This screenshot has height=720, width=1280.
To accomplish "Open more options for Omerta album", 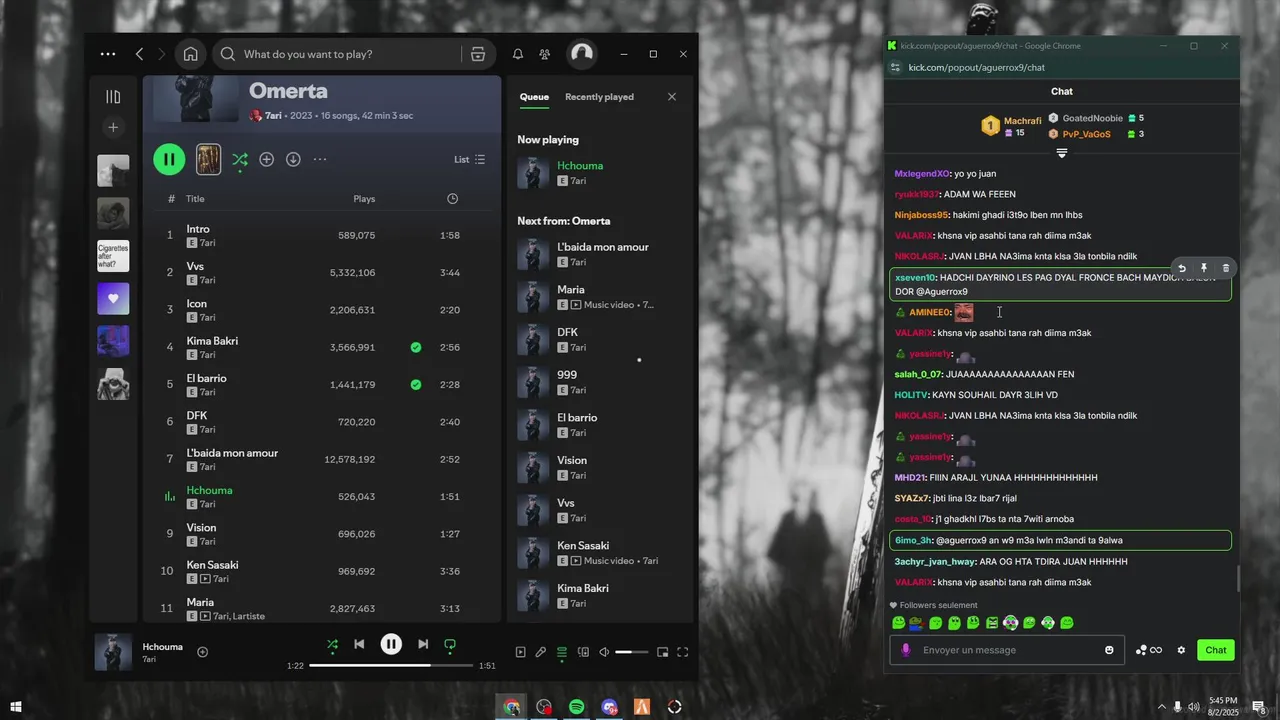I will [320, 159].
